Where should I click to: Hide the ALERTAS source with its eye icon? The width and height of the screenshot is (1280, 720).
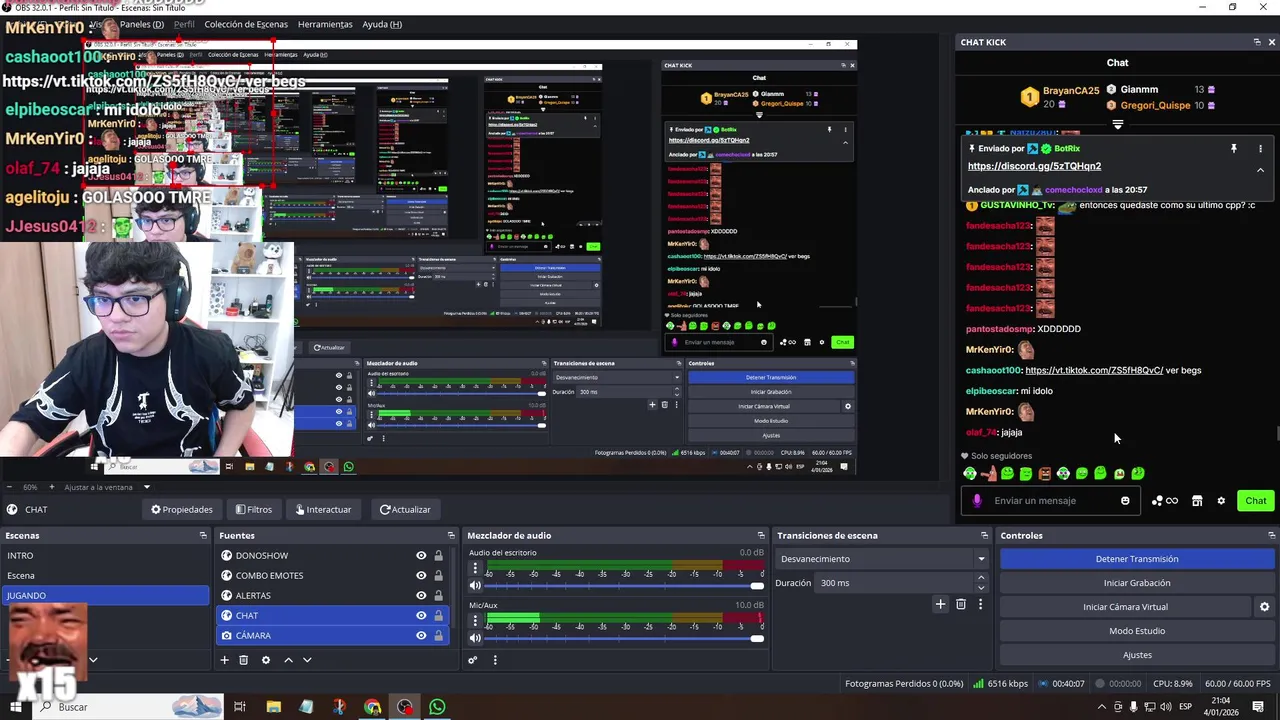(x=421, y=596)
